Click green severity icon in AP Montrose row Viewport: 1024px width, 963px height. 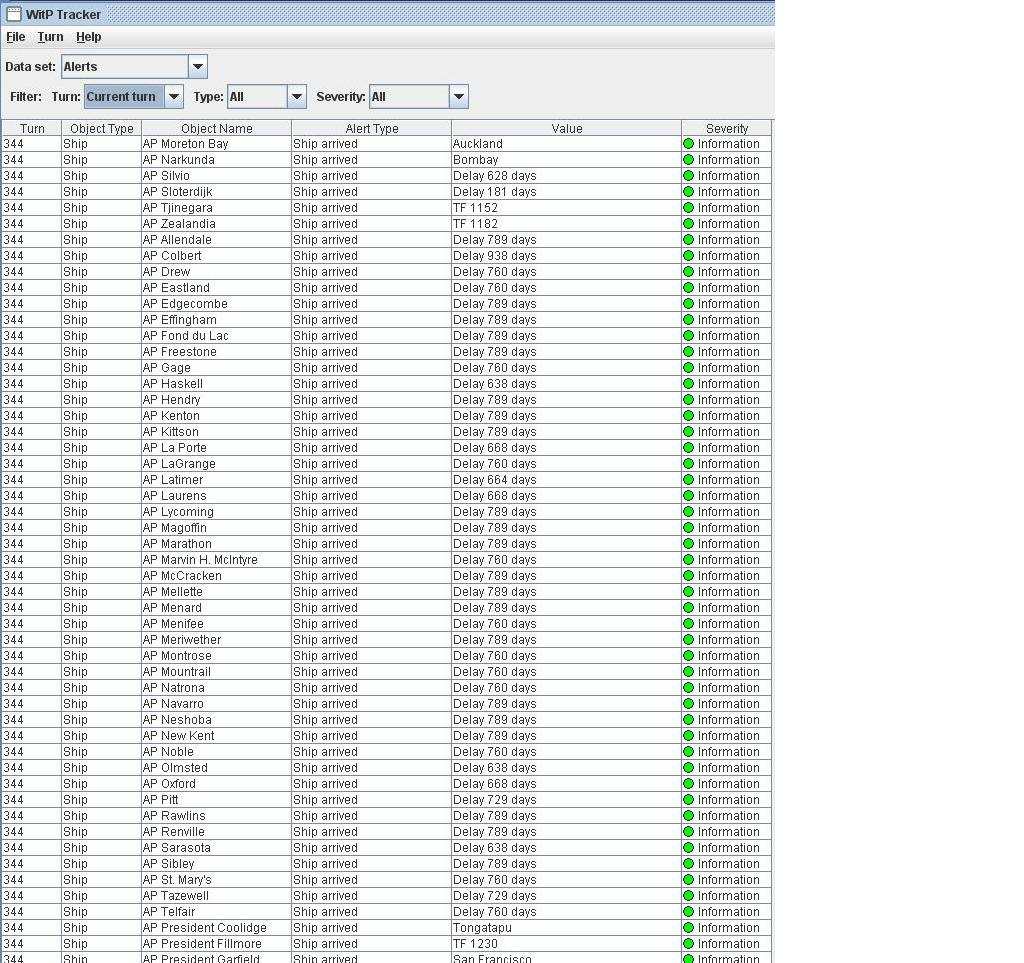[x=688, y=655]
